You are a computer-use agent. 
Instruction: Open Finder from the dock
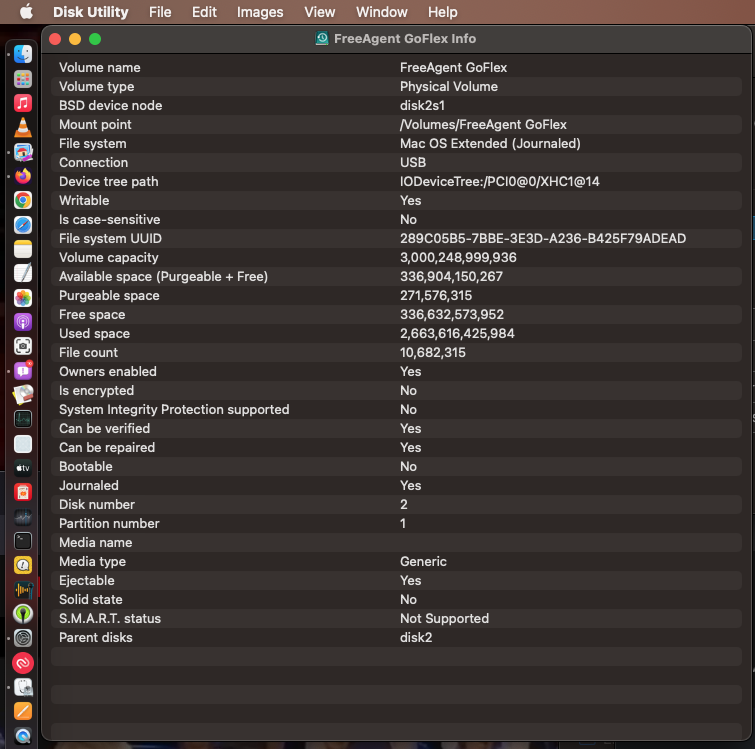point(23,54)
